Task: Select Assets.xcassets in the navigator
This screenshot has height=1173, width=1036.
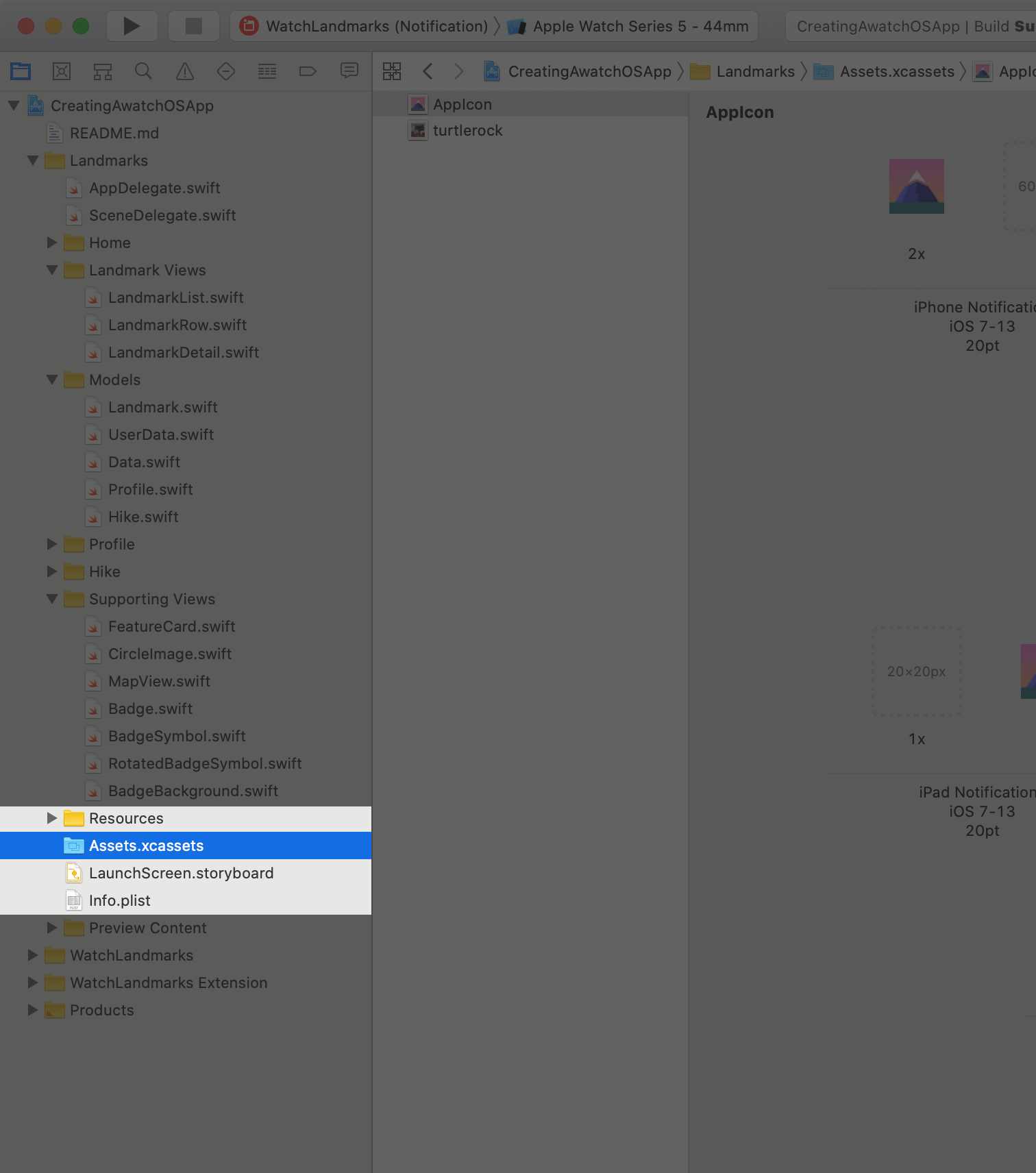Action: pos(186,845)
